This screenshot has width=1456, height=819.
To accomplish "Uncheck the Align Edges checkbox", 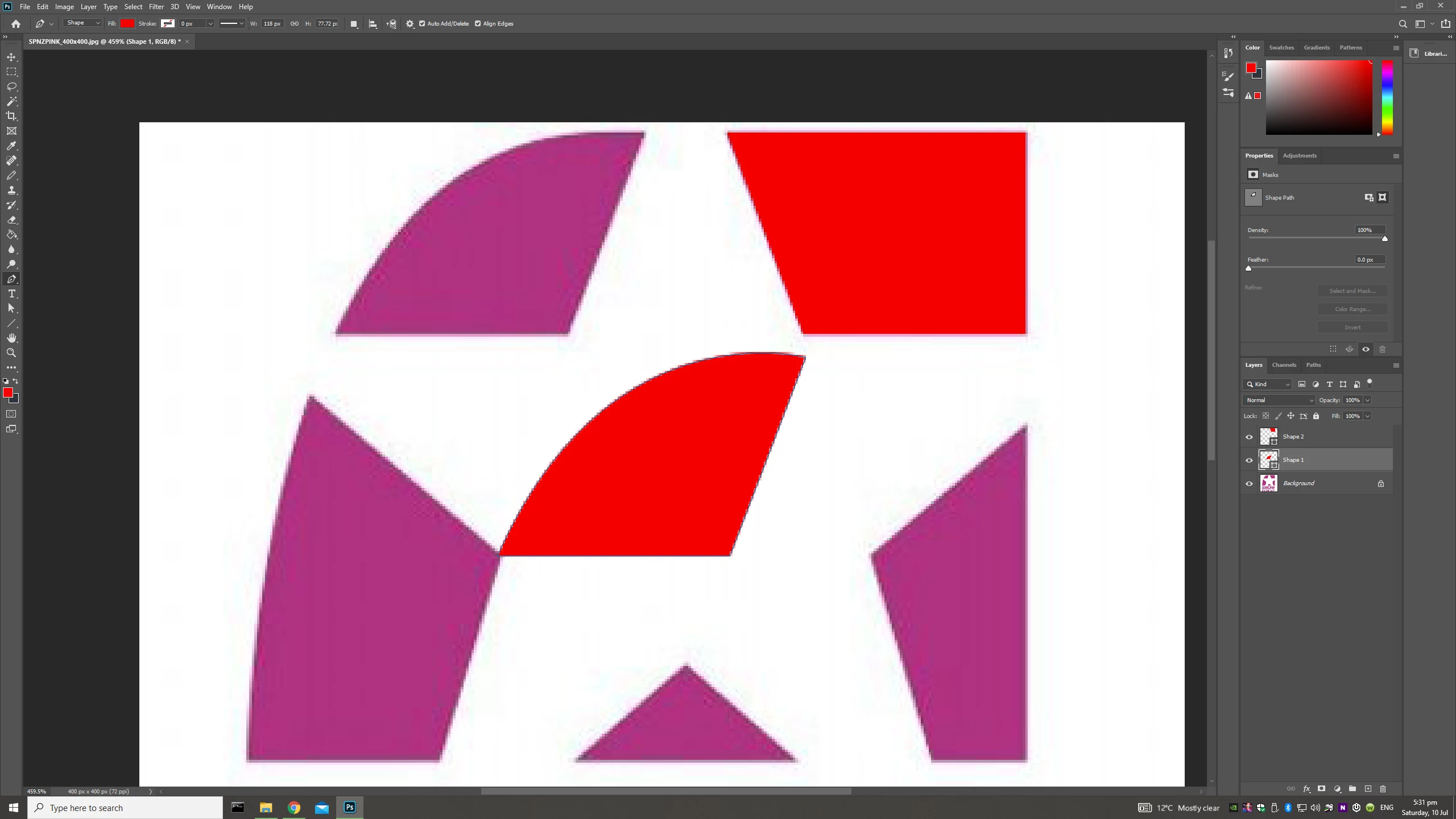I will (x=478, y=24).
